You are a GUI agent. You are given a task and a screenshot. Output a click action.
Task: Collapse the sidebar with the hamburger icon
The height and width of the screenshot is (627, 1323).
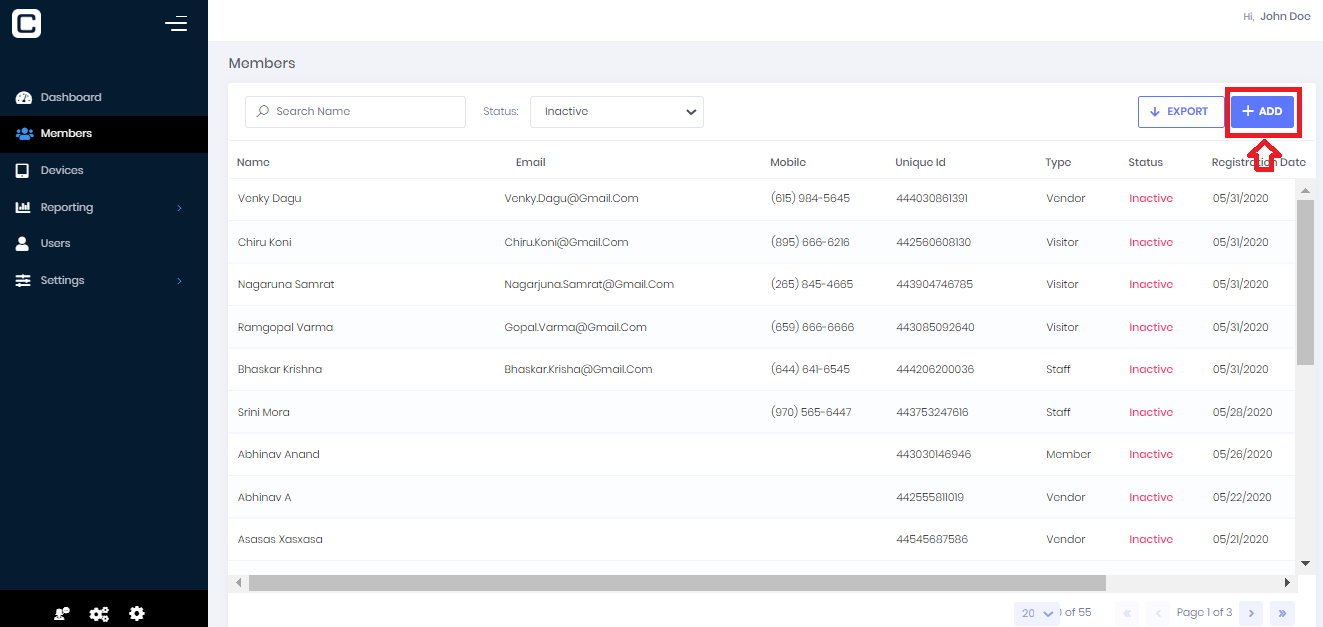176,23
